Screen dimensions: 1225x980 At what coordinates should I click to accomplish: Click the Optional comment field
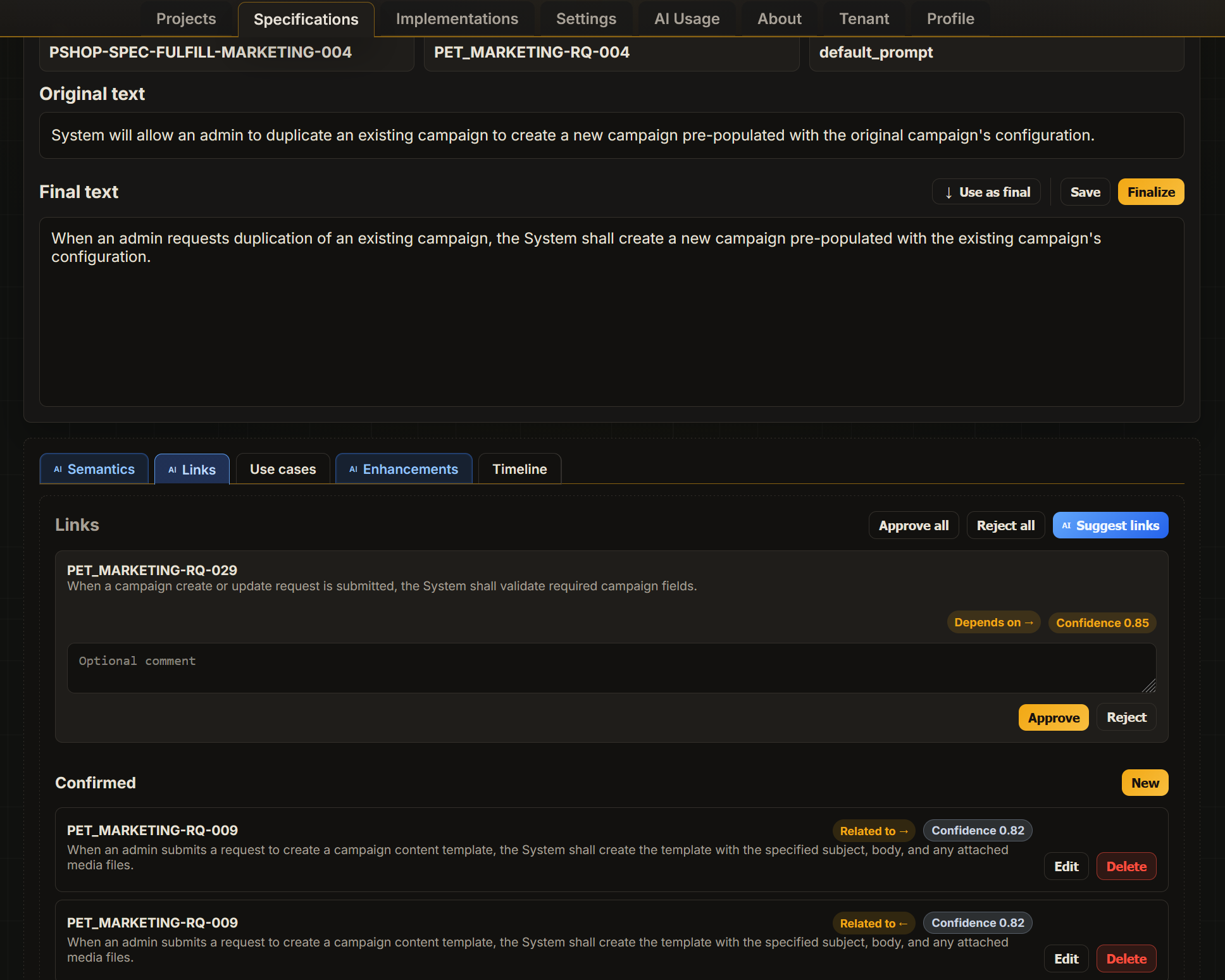tap(612, 668)
